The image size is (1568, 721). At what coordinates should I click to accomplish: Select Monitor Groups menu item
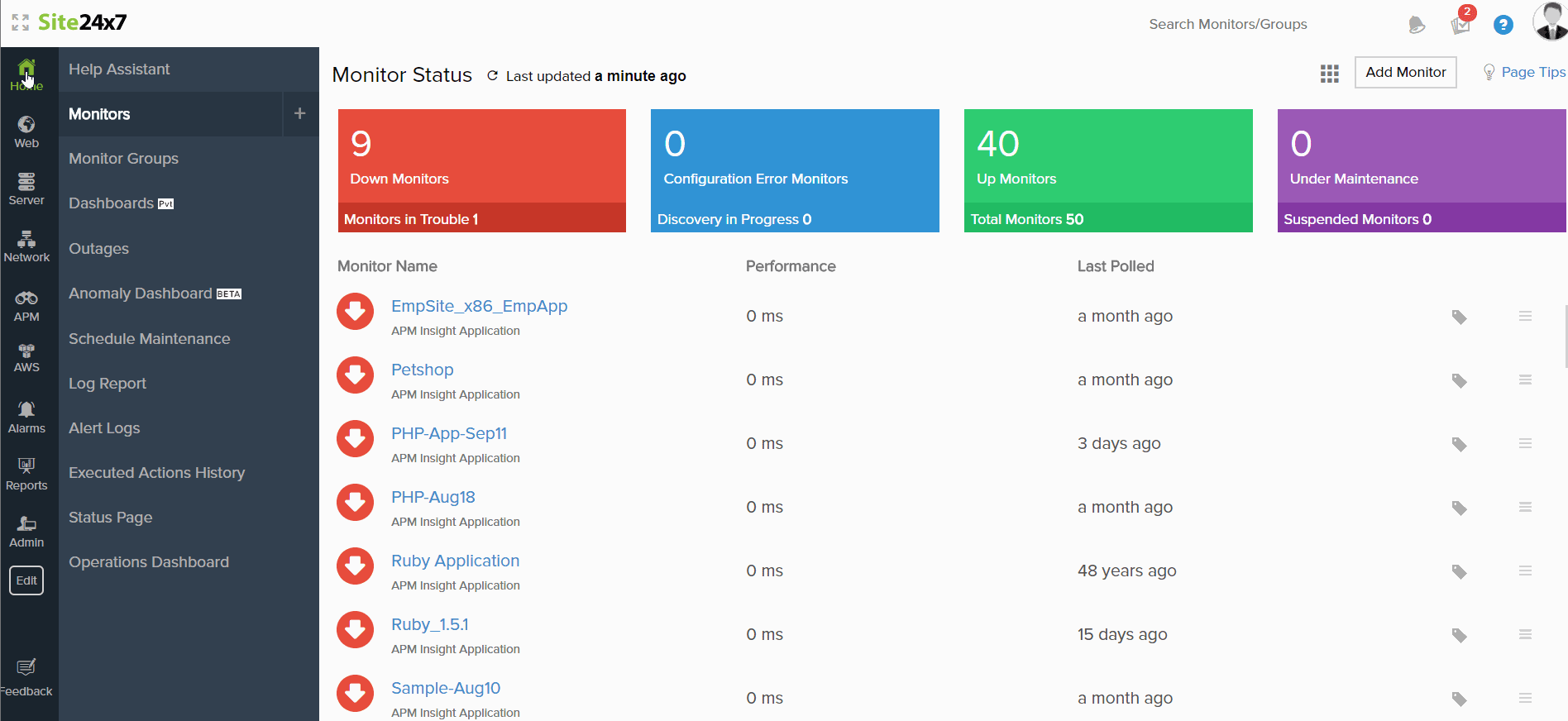pos(123,159)
